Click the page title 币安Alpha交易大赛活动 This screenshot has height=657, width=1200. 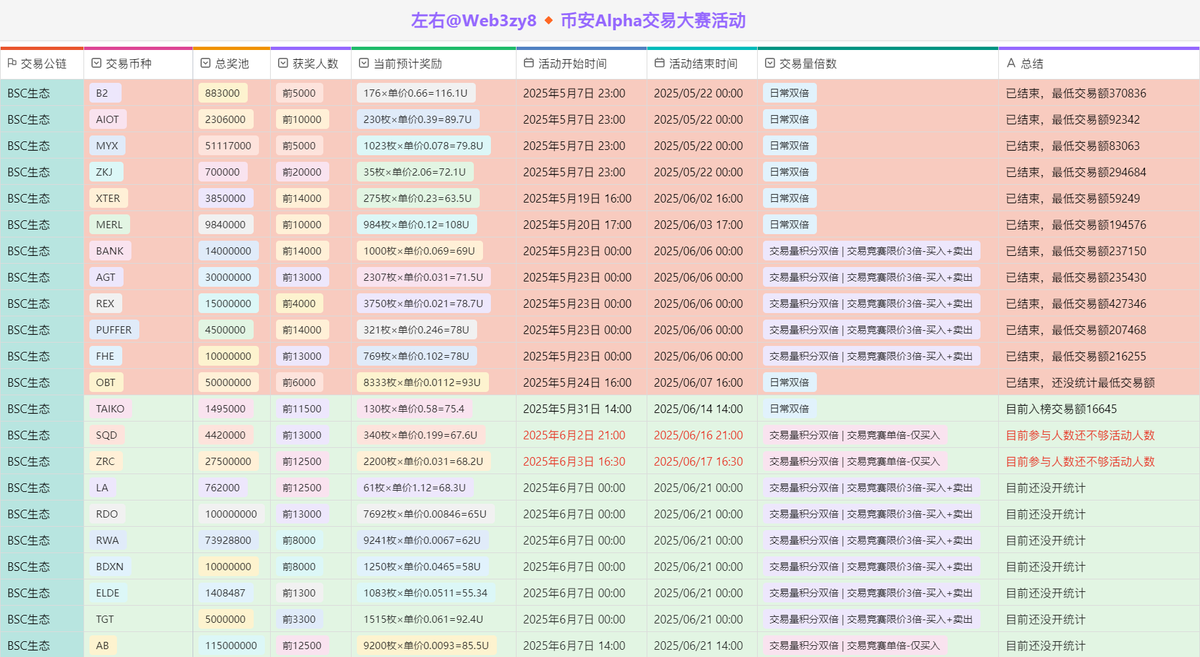(x=653, y=20)
